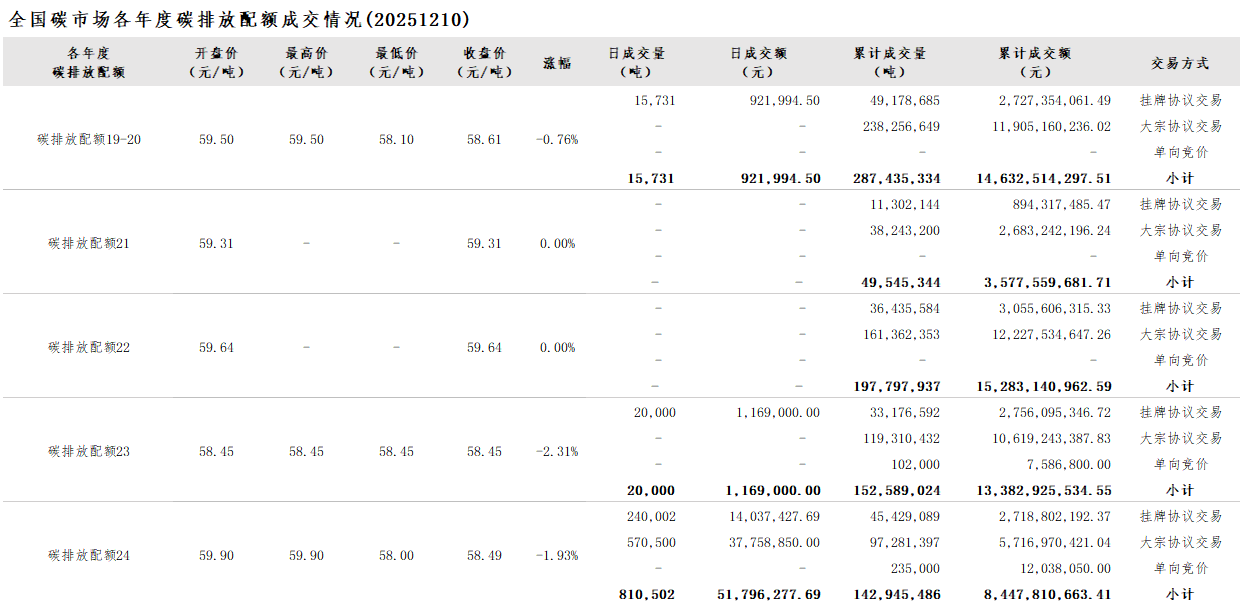The image size is (1244, 606).
Task: Click the 碳排放配额24 row label
Action: pos(89,555)
